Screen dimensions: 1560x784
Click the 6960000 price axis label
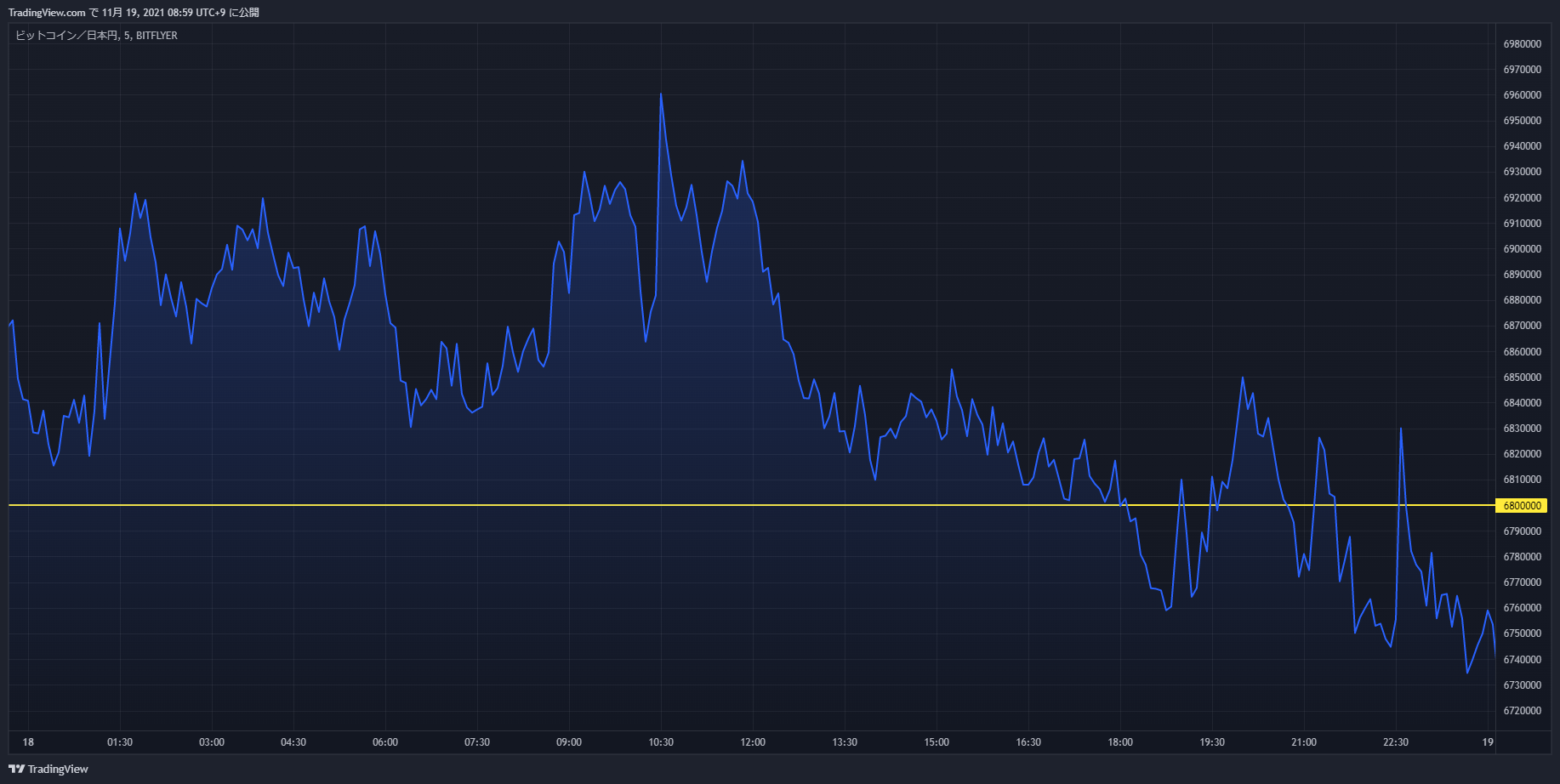click(1523, 95)
